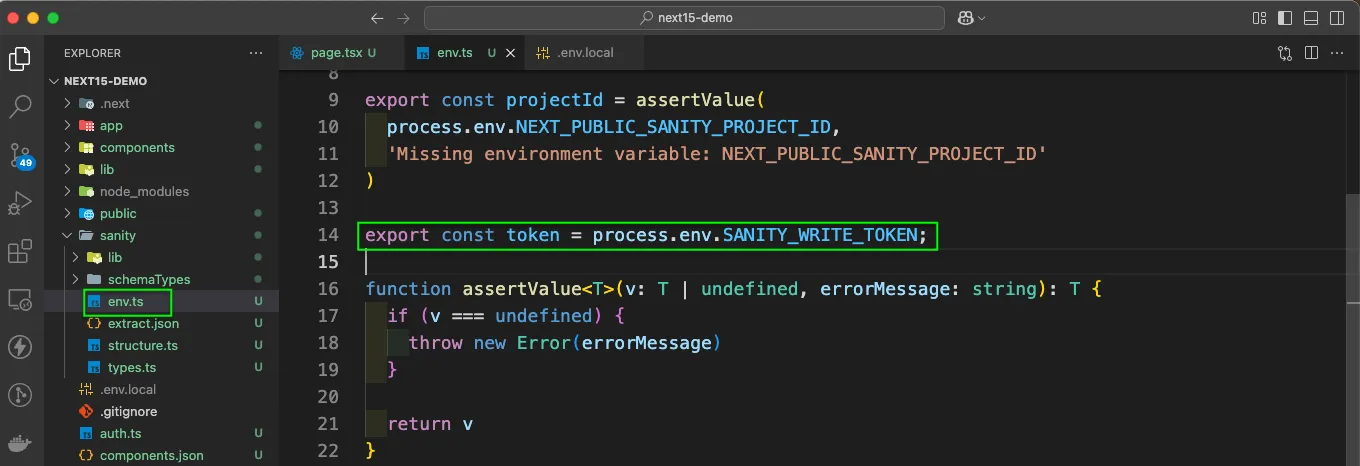Expand the top-level lib folder above node_modules
This screenshot has height=466, width=1360.
(68, 169)
